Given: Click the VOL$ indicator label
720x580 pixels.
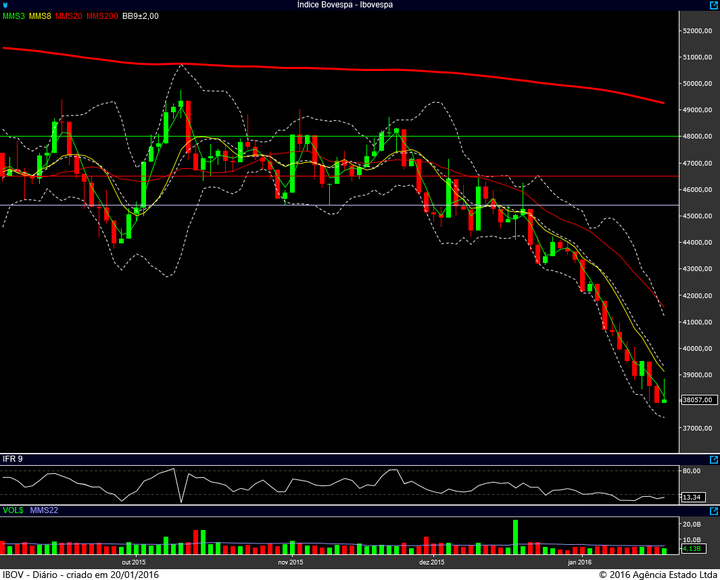Looking at the screenshot, I should (13, 510).
